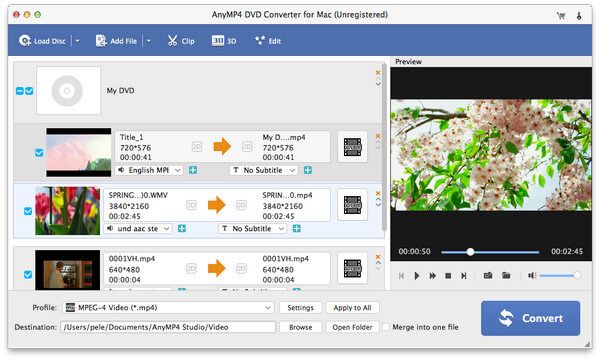
Task: Move 0001VH.mp4 item up
Action: point(378,263)
